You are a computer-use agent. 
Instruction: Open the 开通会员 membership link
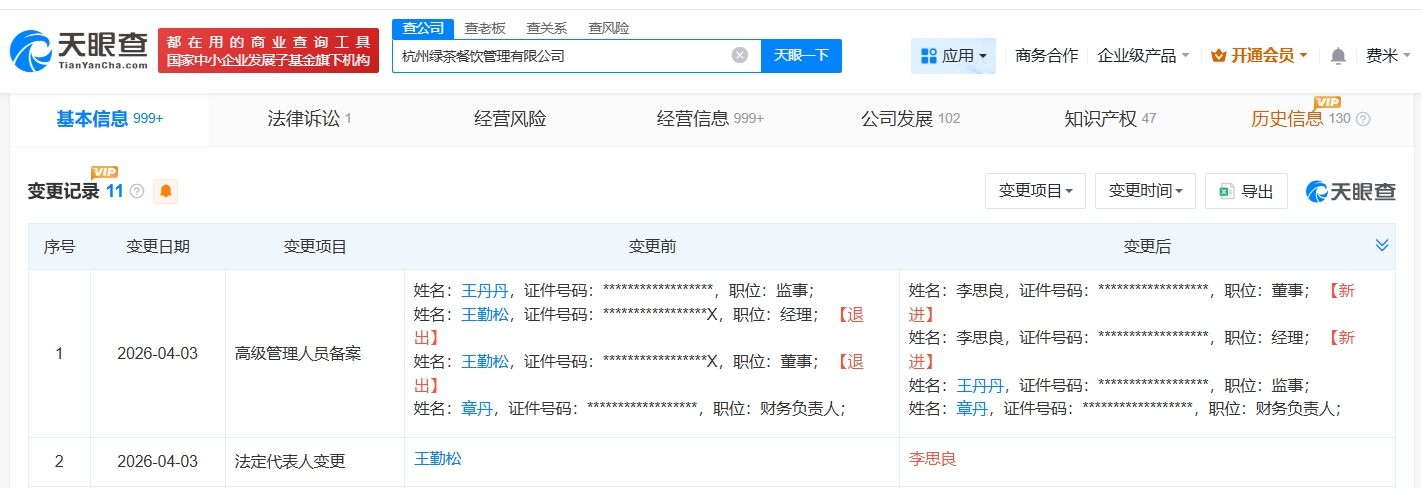1259,56
